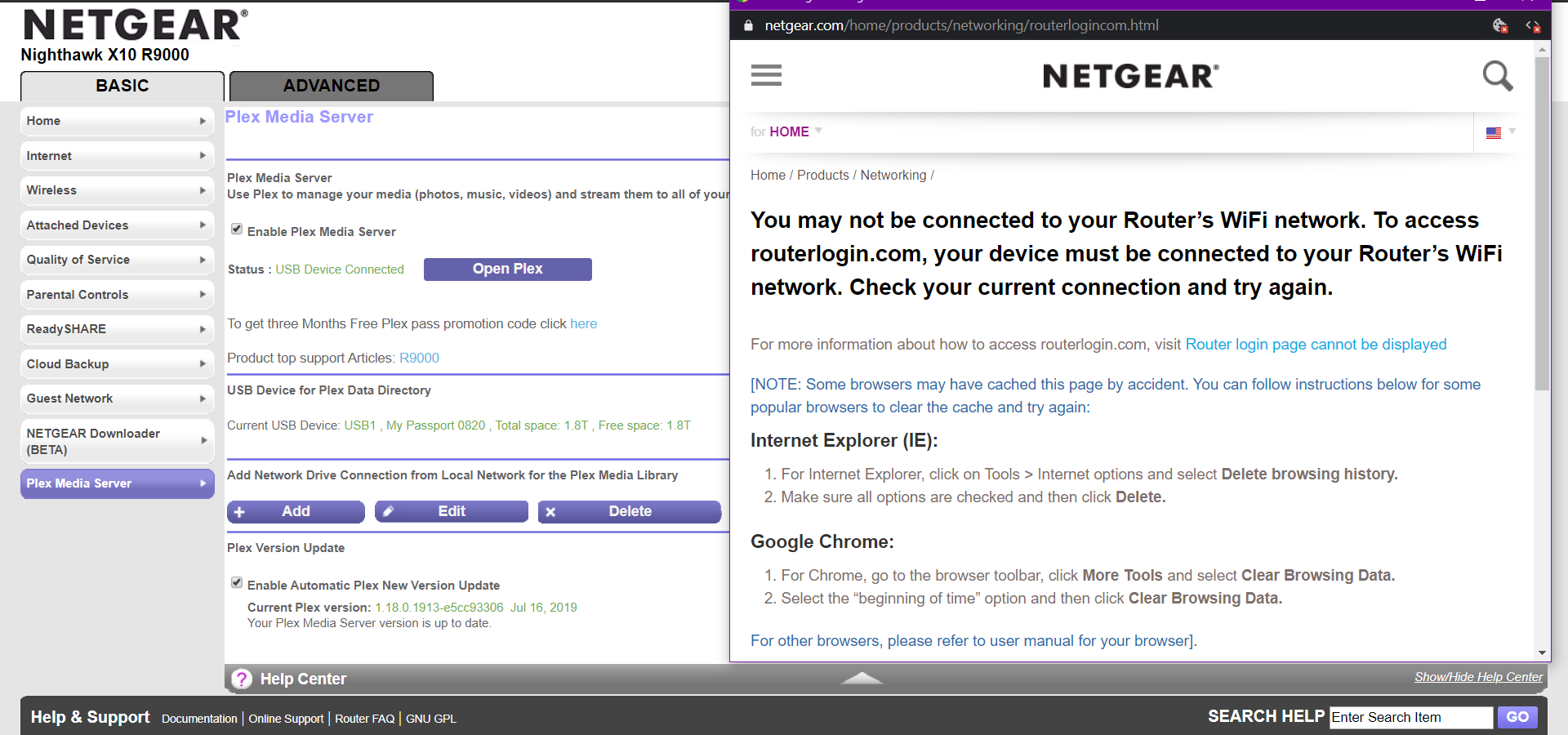1568x735 pixels.
Task: Click the popup browser address bar URL
Action: [961, 25]
